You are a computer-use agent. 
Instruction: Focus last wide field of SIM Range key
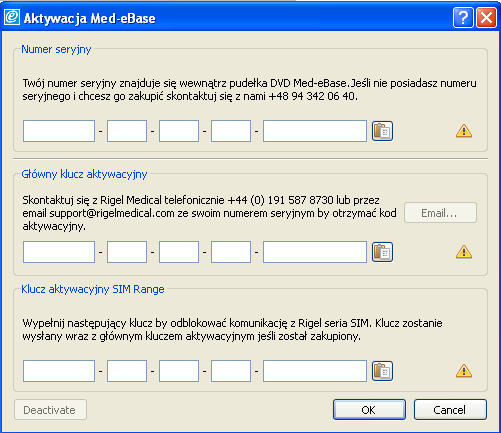pyautogui.click(x=315, y=371)
